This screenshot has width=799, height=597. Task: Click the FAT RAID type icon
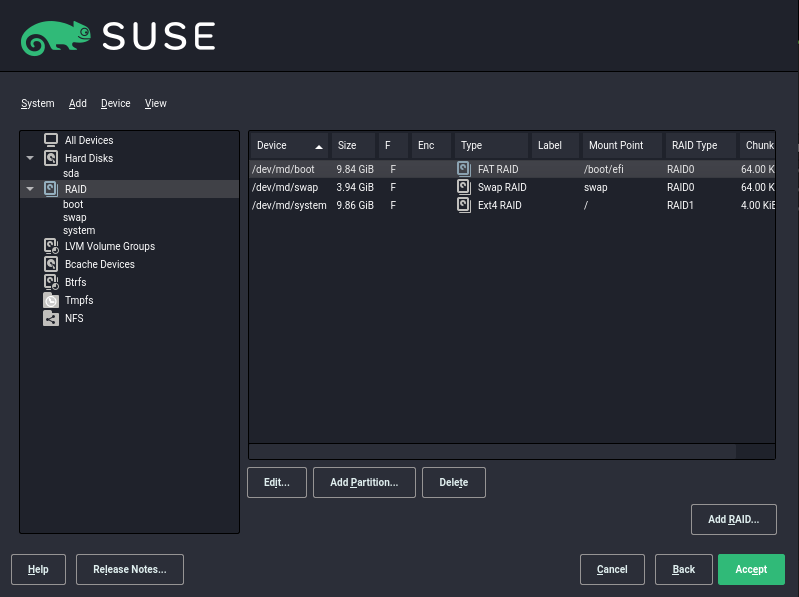coord(464,169)
